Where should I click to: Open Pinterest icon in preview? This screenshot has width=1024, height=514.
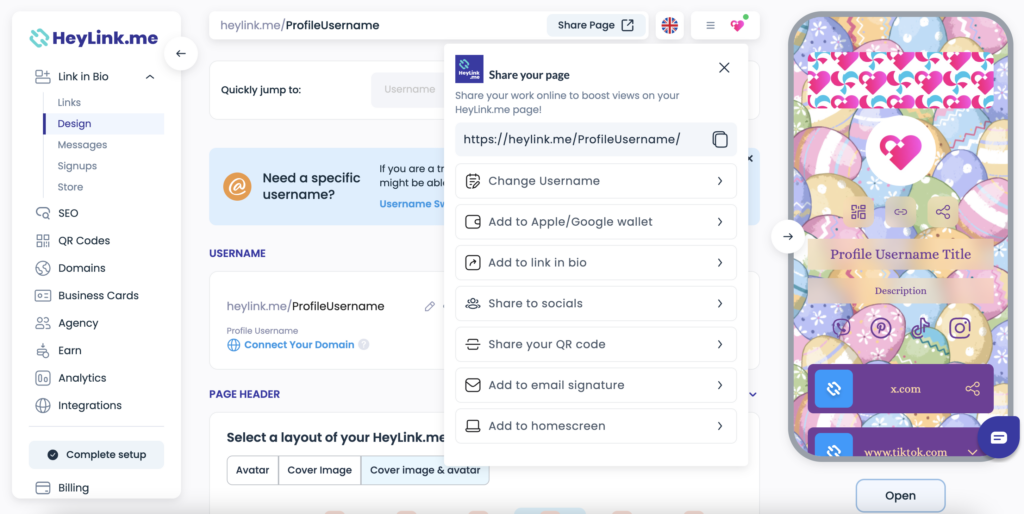pos(880,327)
